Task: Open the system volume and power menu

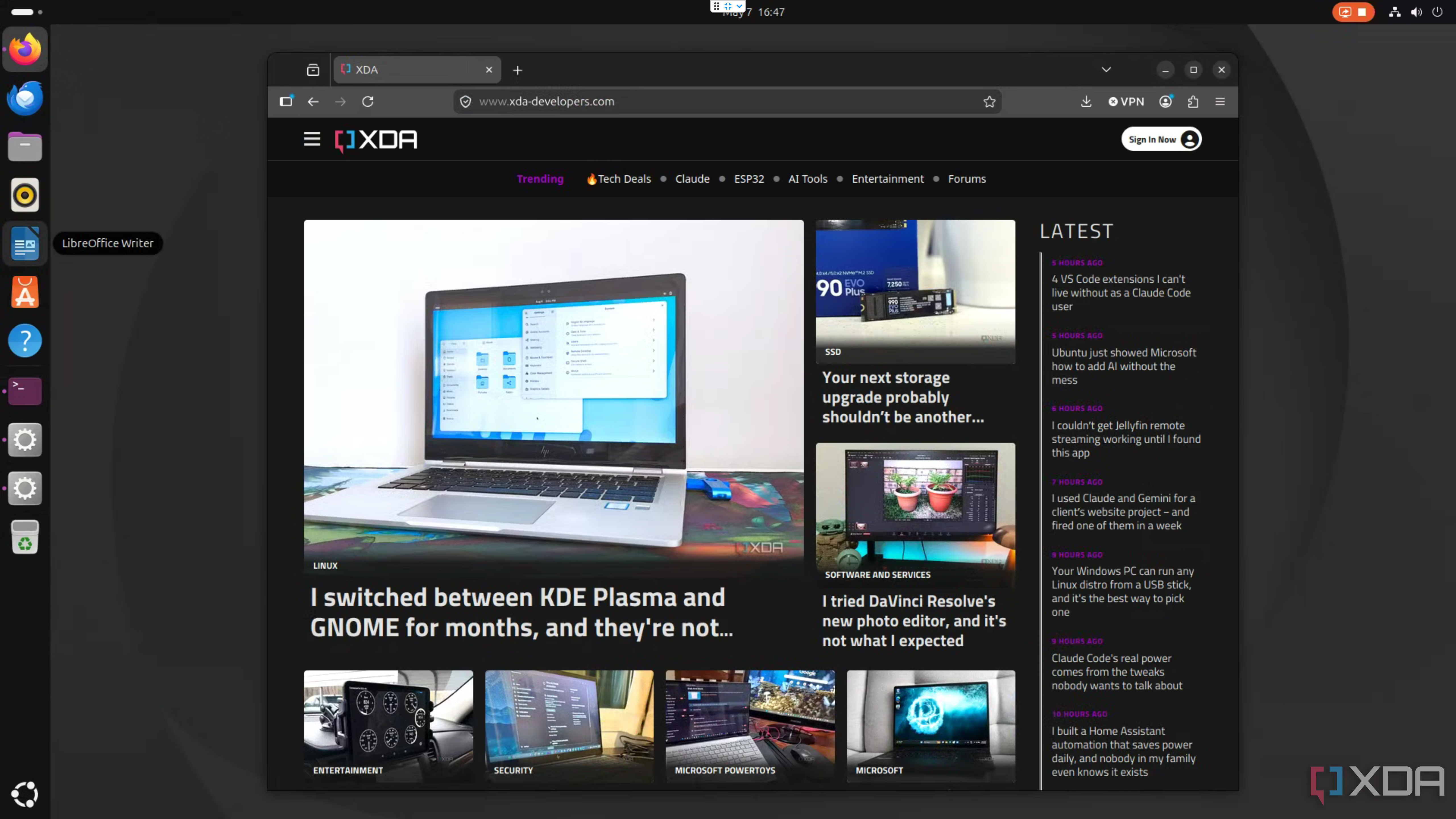Action: click(x=1416, y=12)
